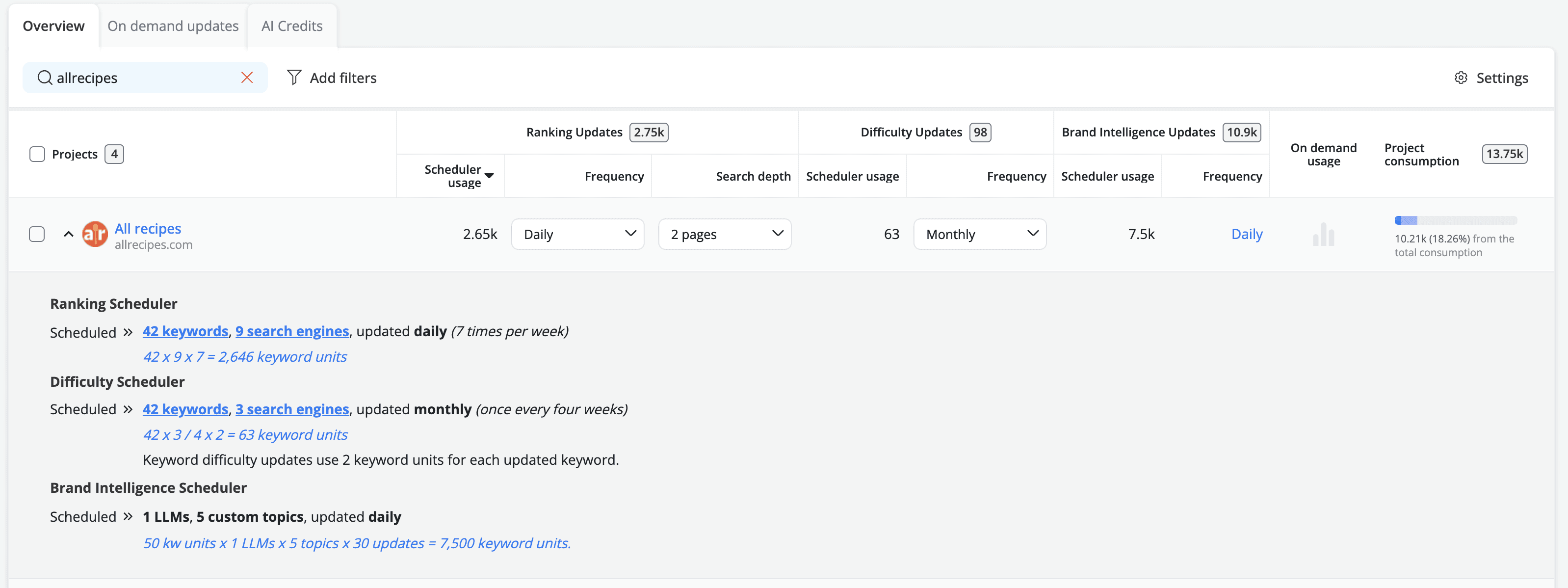Open the All recipes project link
The height and width of the screenshot is (588, 1568).
[148, 228]
